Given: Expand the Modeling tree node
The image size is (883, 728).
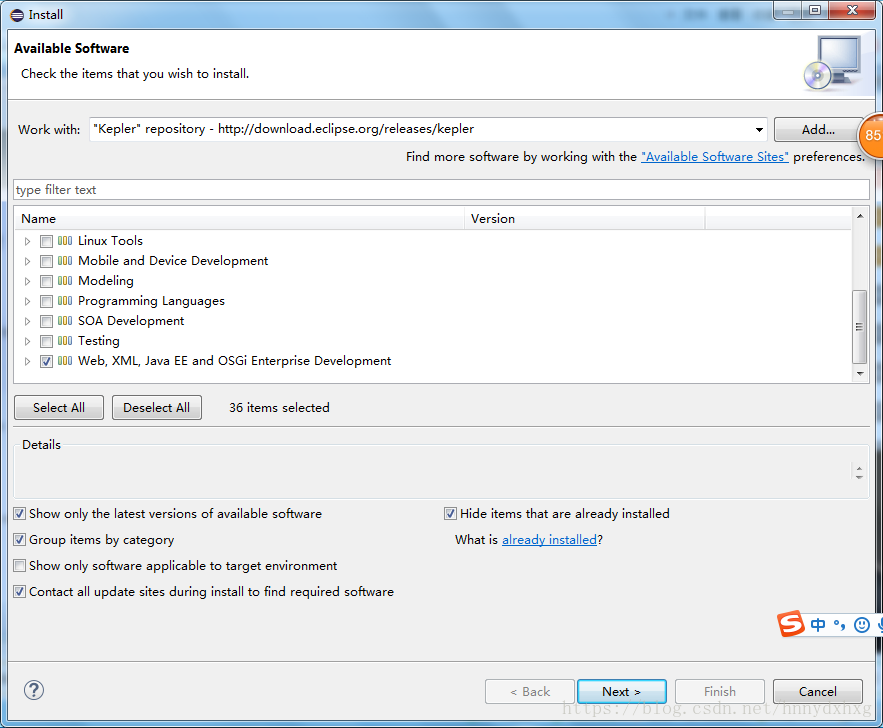Looking at the screenshot, I should 27,282.
